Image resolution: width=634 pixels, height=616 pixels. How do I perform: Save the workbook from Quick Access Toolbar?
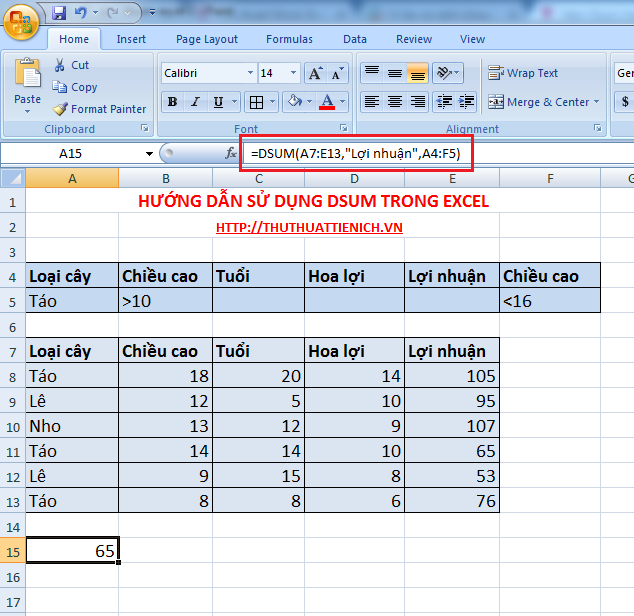(59, 14)
